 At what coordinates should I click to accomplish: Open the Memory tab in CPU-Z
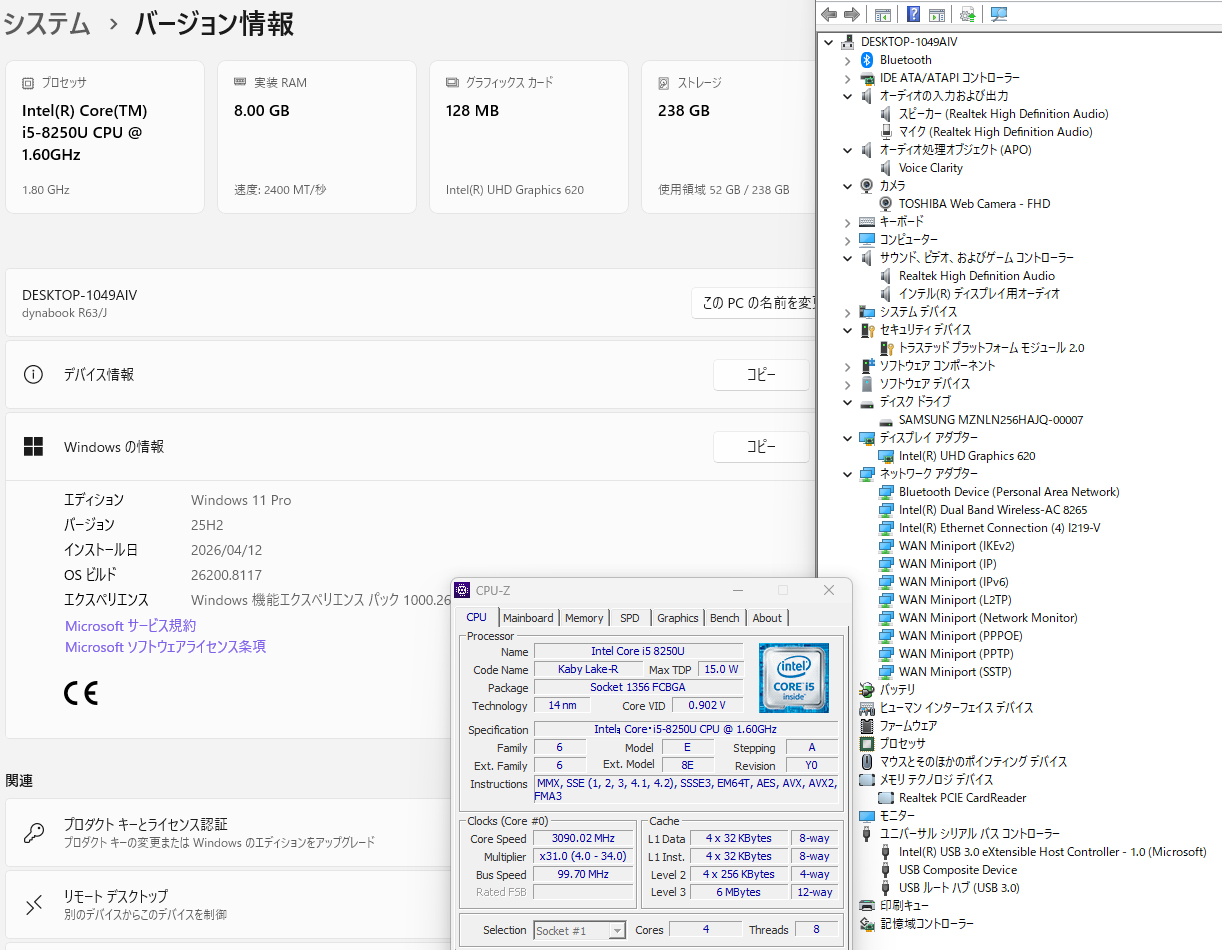pos(584,618)
